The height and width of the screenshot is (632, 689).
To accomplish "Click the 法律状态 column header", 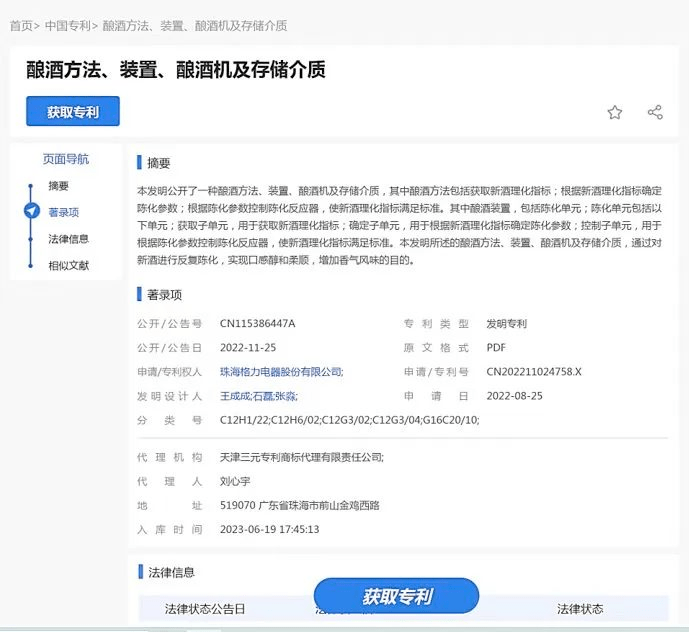I will (x=580, y=609).
